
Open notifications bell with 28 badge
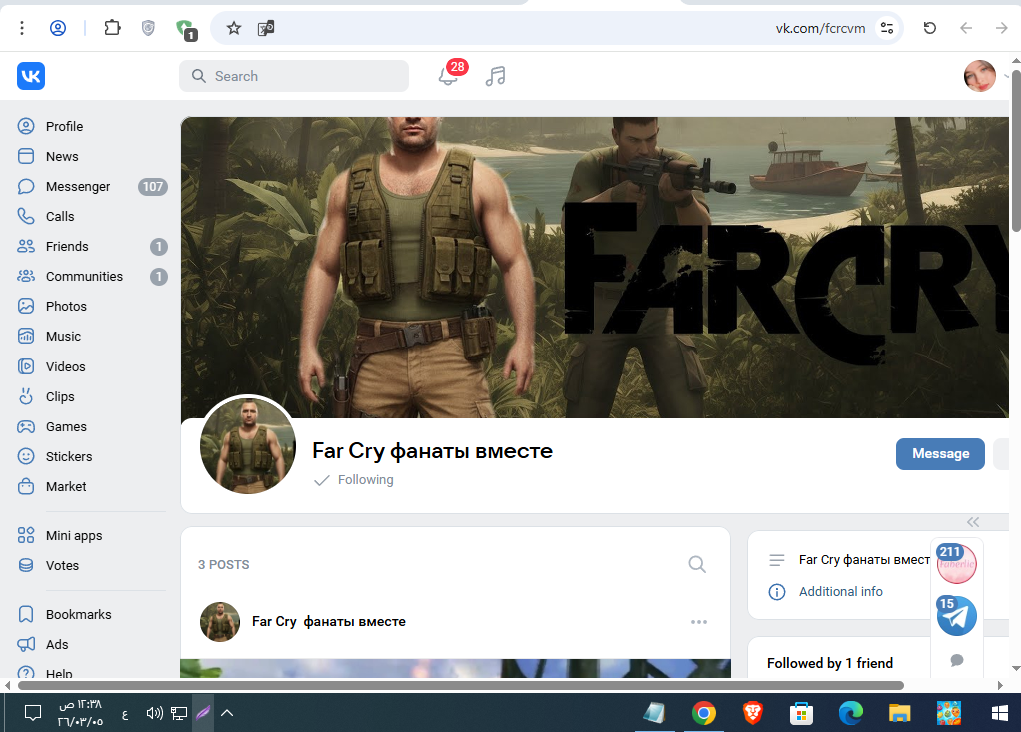click(449, 76)
